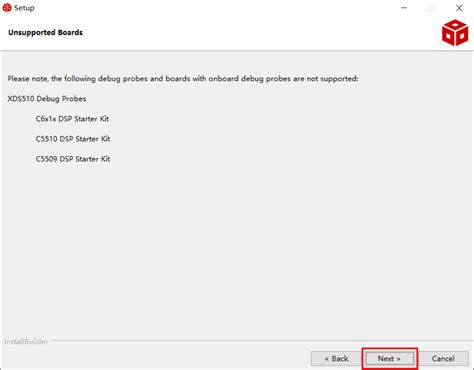The height and width of the screenshot is (370, 474).
Task: Click the Setup window title text
Action: 24,8
